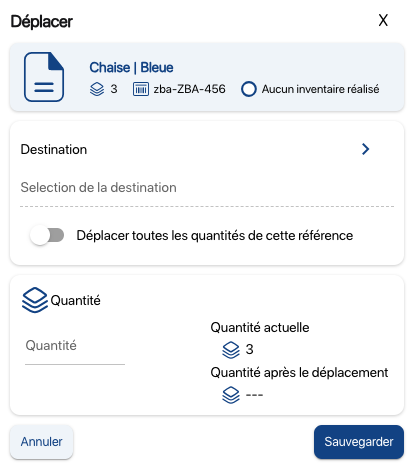The width and height of the screenshot is (413, 470).
Task: Open the Chaise | Bleue title link
Action: (x=131, y=68)
